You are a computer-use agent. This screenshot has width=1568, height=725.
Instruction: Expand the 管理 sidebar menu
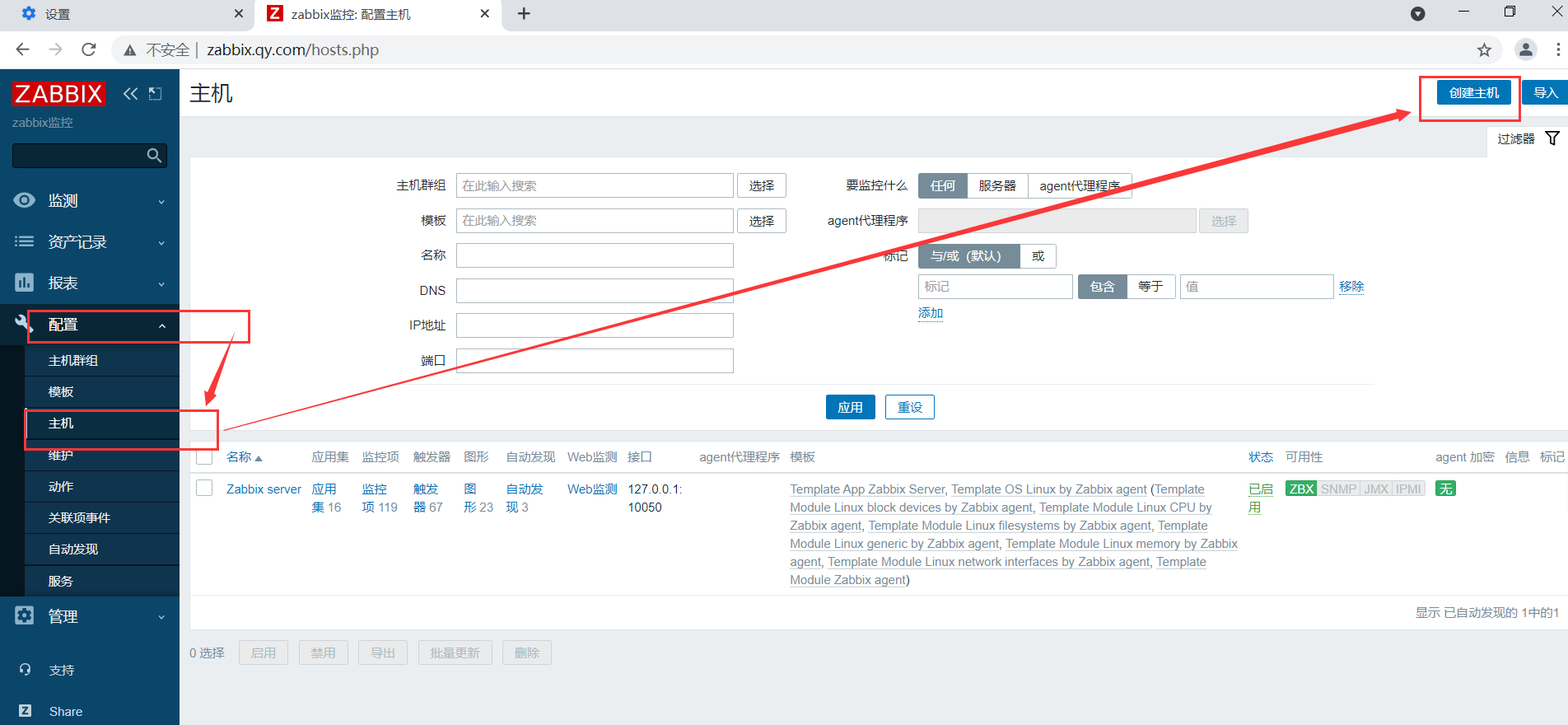coord(90,616)
